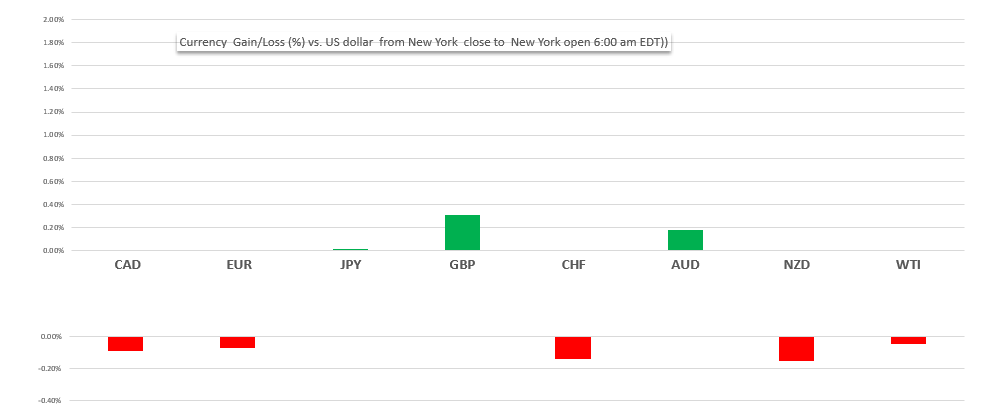Select the EUR axis label
Viewport: 1002px width, 414px height.
[x=239, y=265]
